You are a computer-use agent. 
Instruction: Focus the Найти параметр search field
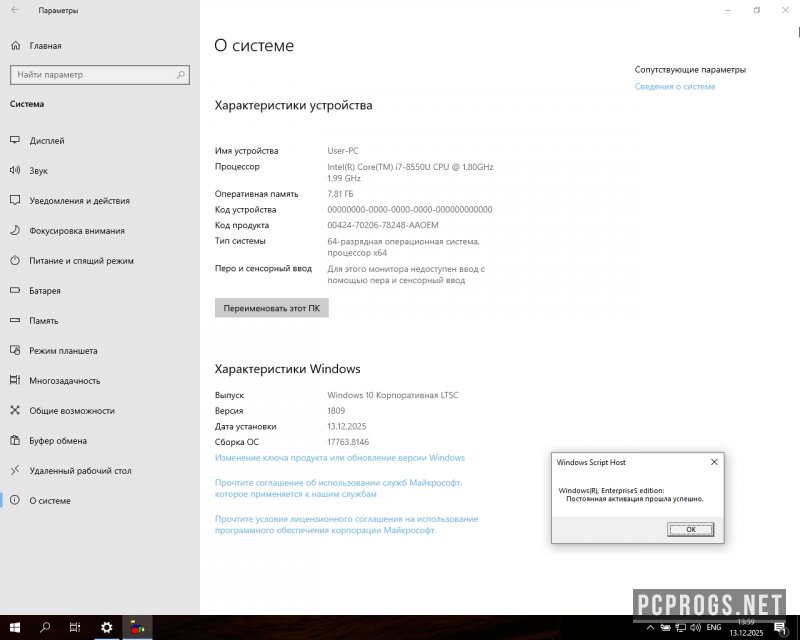point(99,75)
